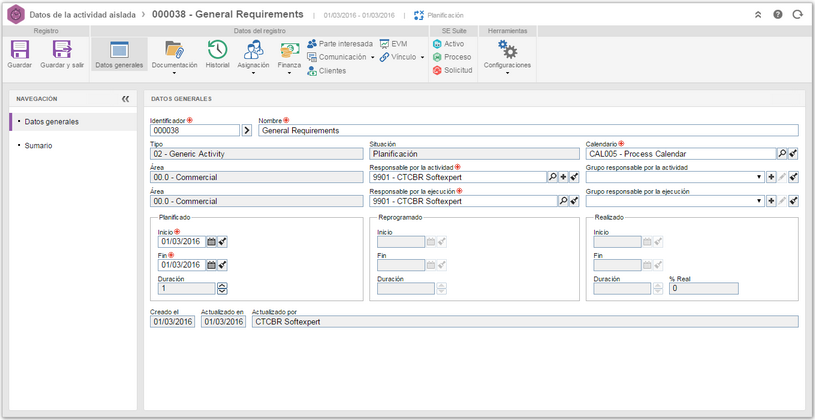Image resolution: width=815 pixels, height=420 pixels.
Task: Clear Responsable por la ejecución field
Action: [x=574, y=201]
